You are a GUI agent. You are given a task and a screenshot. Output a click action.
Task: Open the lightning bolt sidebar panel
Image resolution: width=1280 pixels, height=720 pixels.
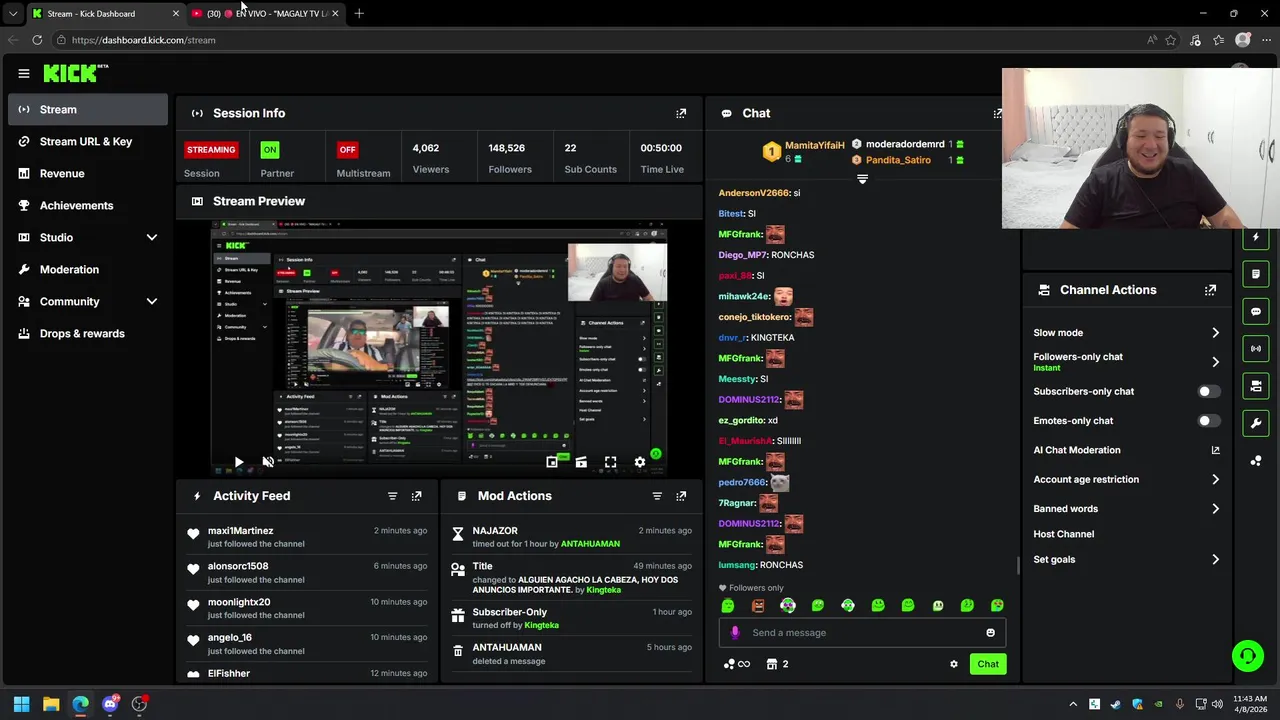pyautogui.click(x=1256, y=237)
